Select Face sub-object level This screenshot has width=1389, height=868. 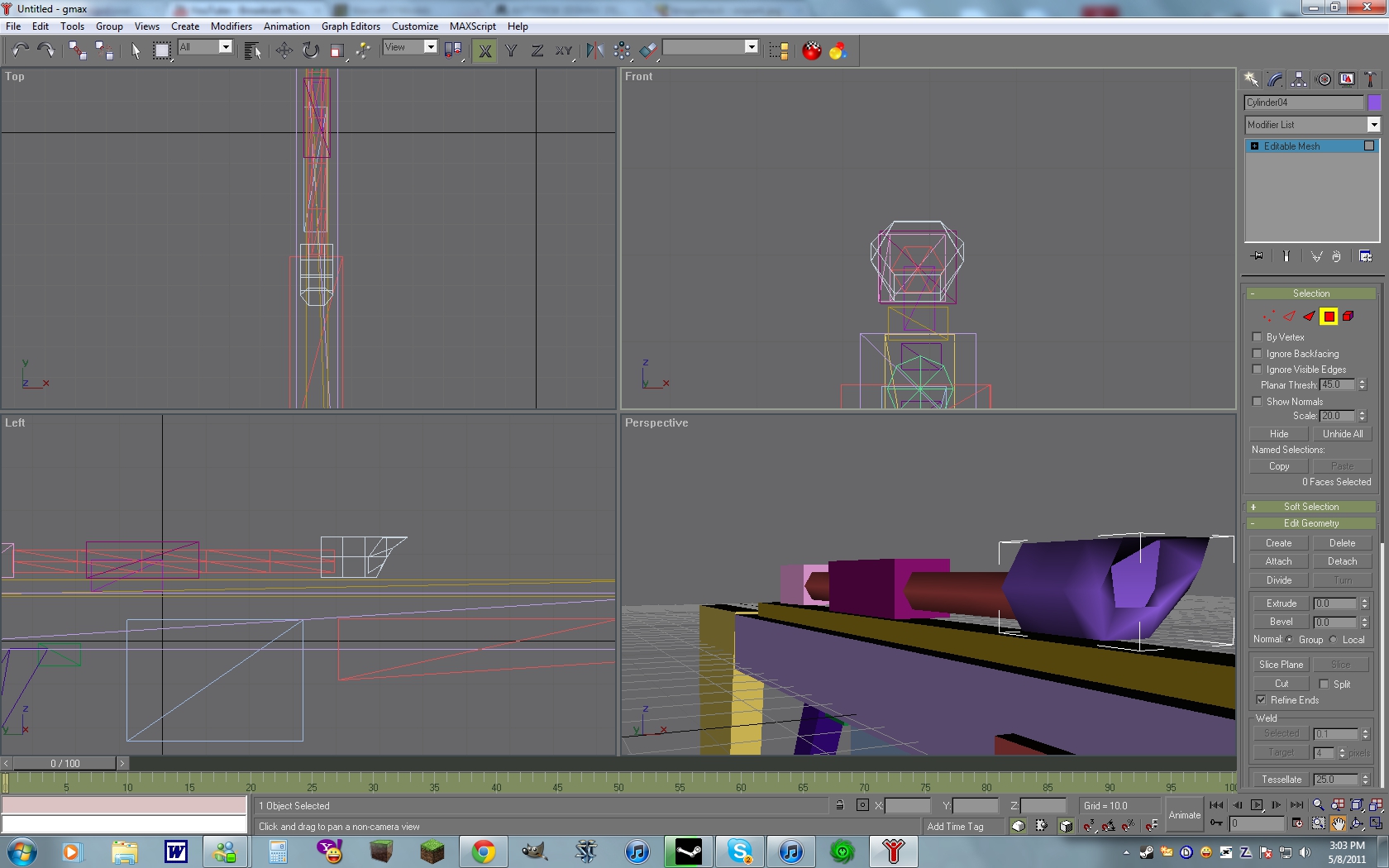pos(1309,316)
